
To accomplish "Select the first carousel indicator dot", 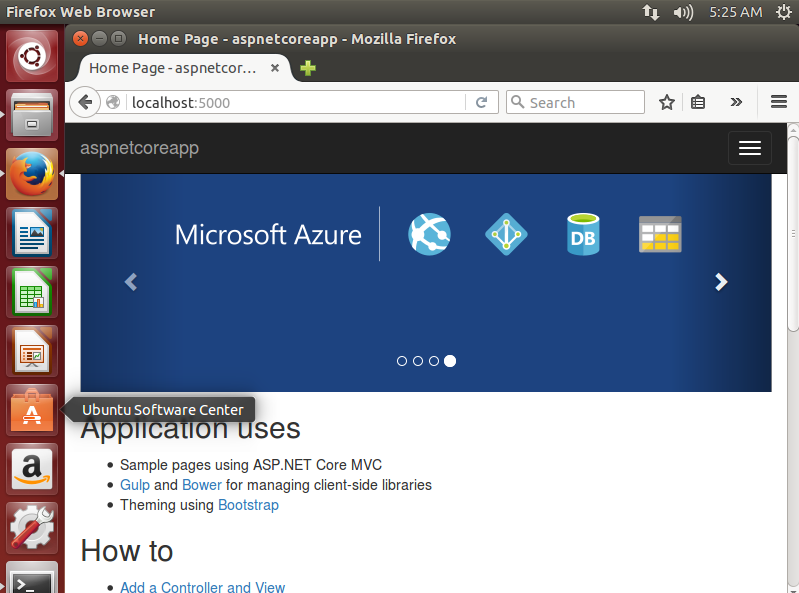I will pos(402,361).
